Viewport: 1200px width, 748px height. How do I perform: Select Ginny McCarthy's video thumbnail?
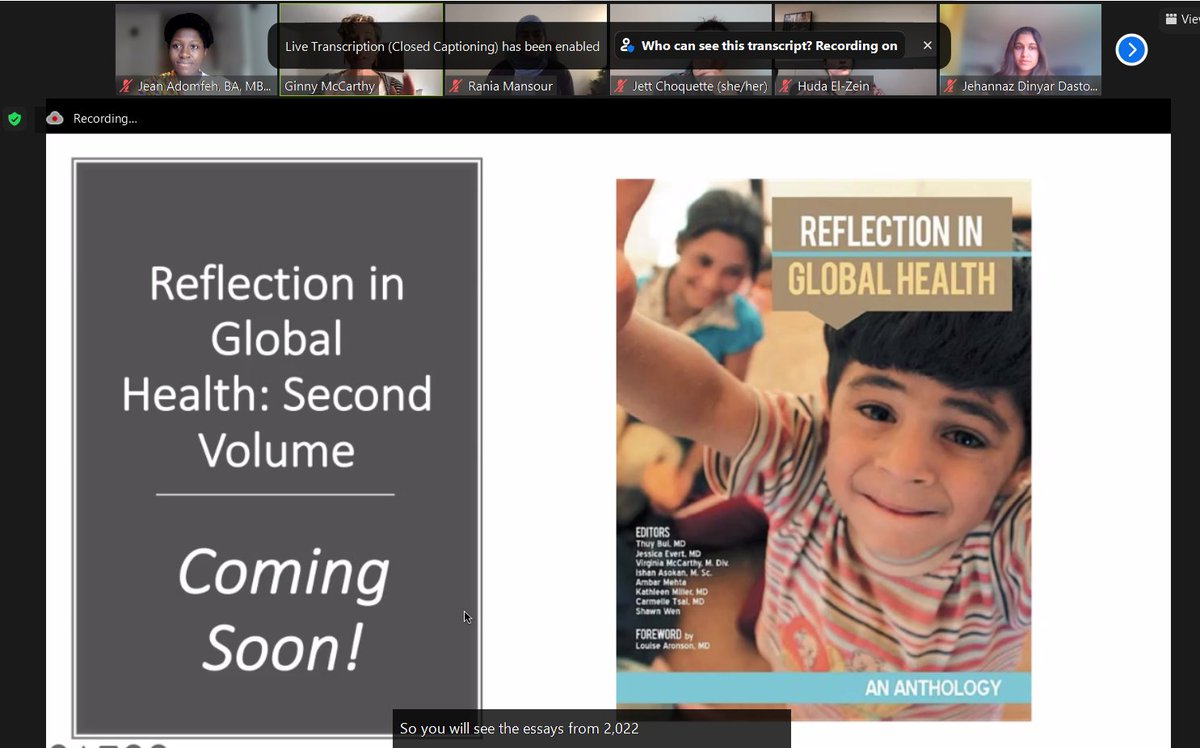(361, 50)
